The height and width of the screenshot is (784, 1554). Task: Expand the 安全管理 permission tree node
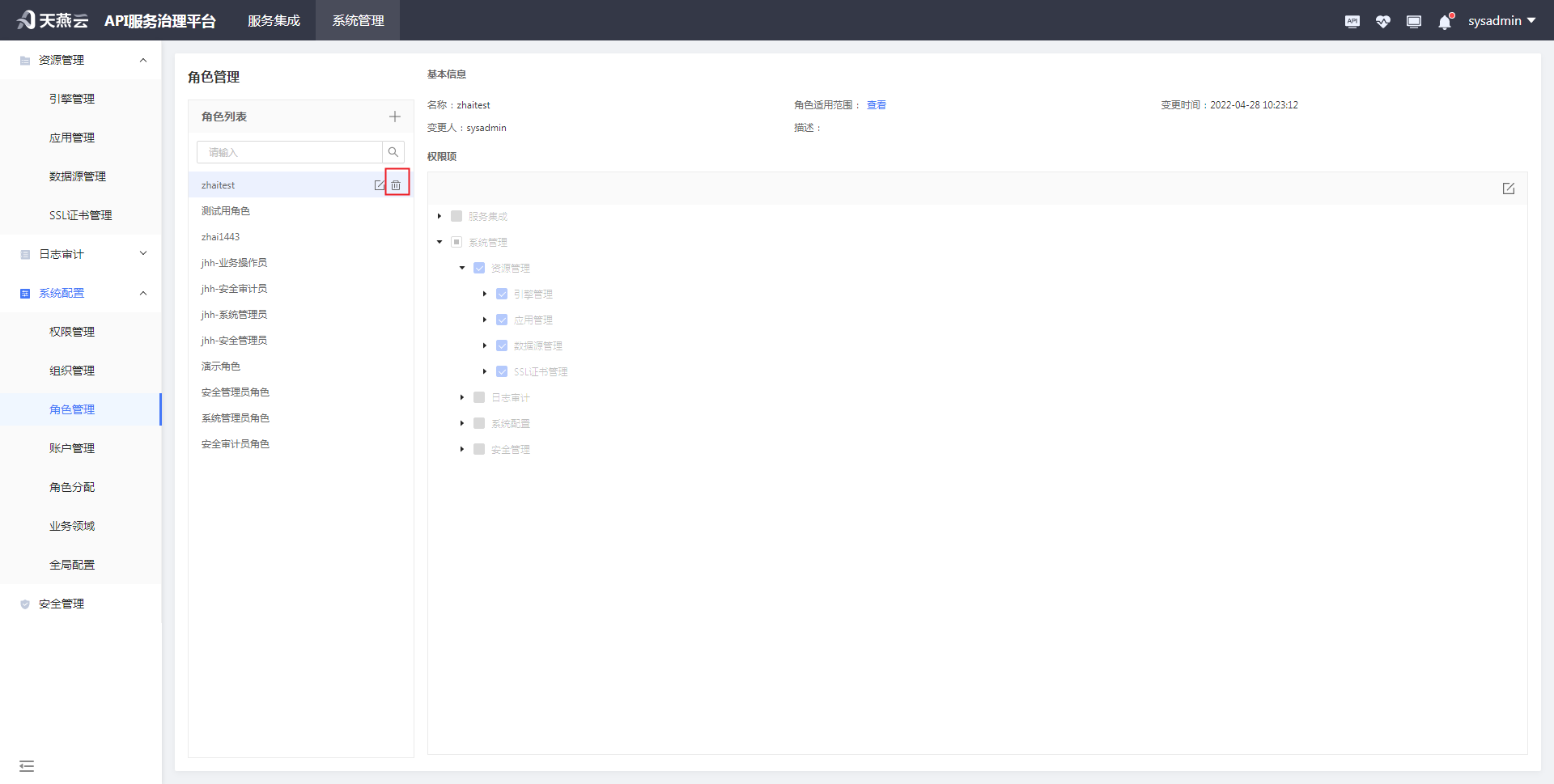coord(462,449)
